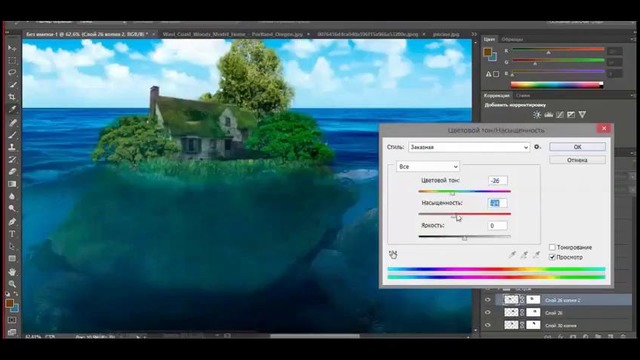The height and width of the screenshot is (360, 640).
Task: Select the Rectangle shape tool
Action: (12, 259)
